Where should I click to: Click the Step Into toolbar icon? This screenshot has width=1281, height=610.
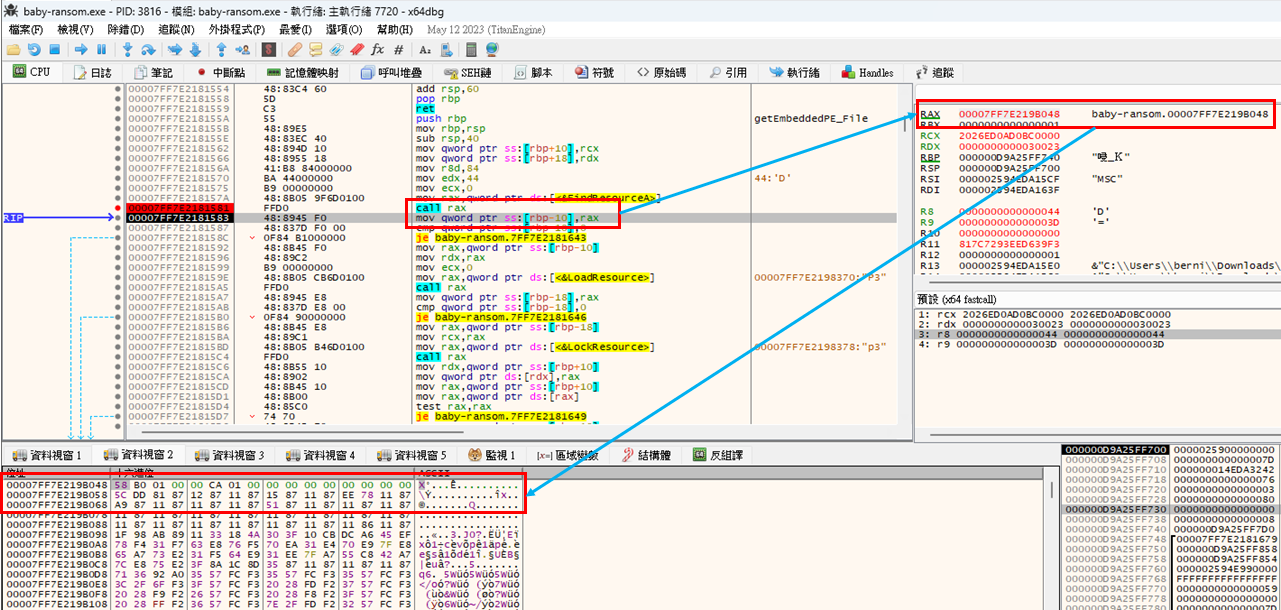pos(128,49)
